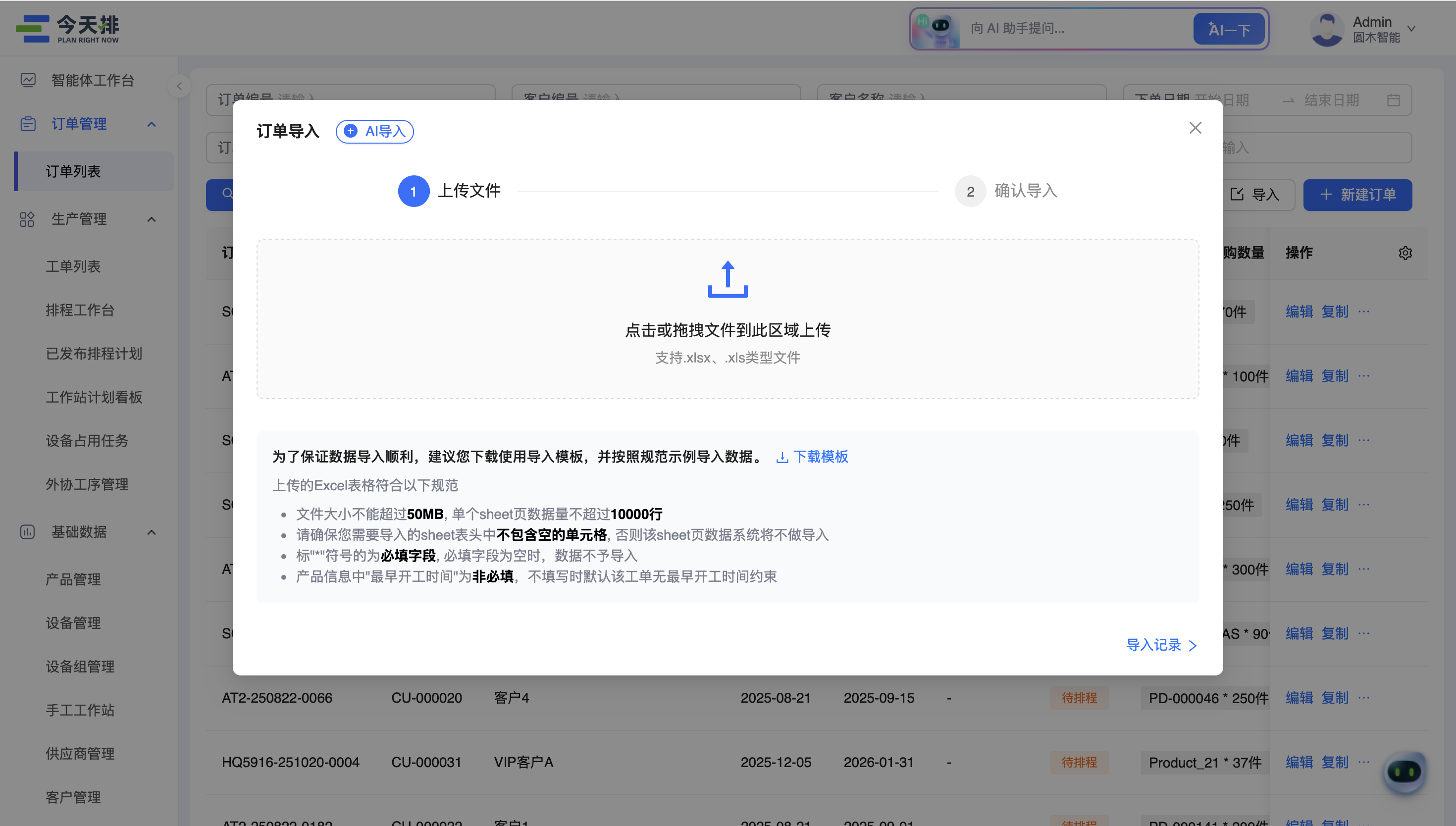Screen dimensions: 1456x826
Task: Click order number HQ5916-251020-0004
Action: tap(290, 762)
